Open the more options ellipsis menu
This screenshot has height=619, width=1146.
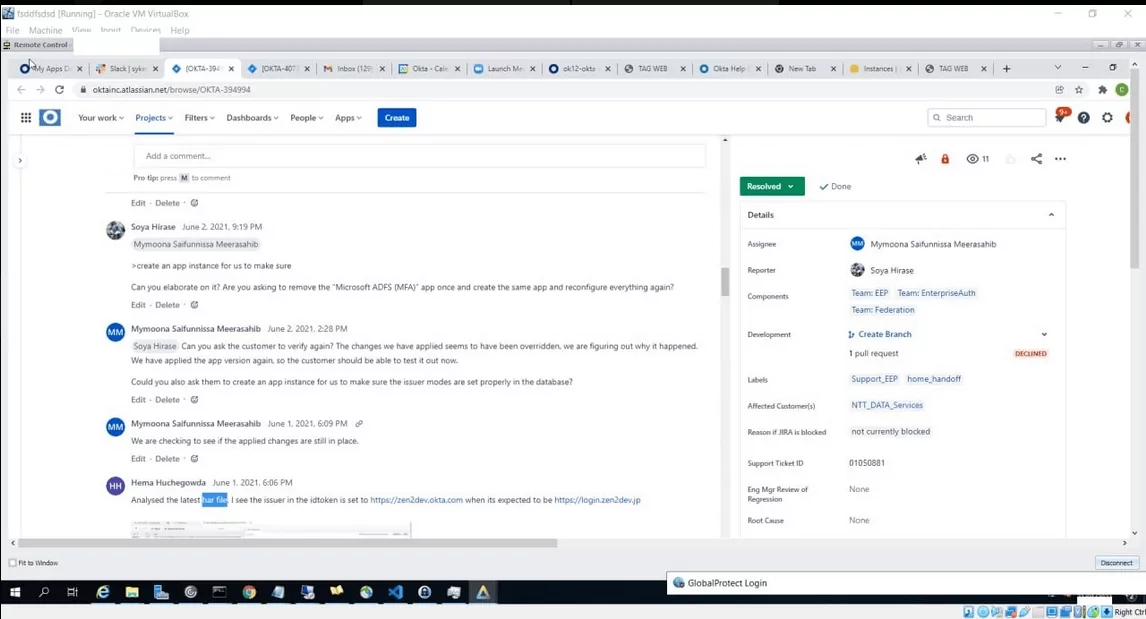pos(1060,158)
